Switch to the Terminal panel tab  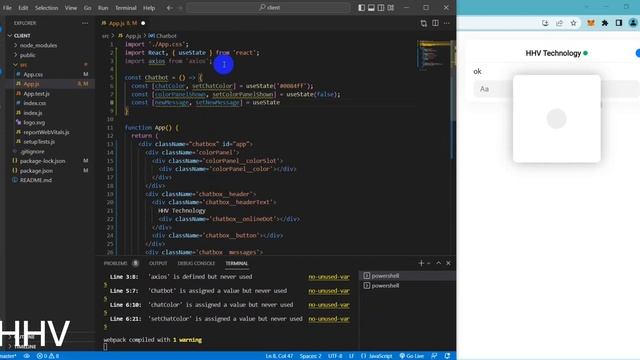click(x=237, y=263)
